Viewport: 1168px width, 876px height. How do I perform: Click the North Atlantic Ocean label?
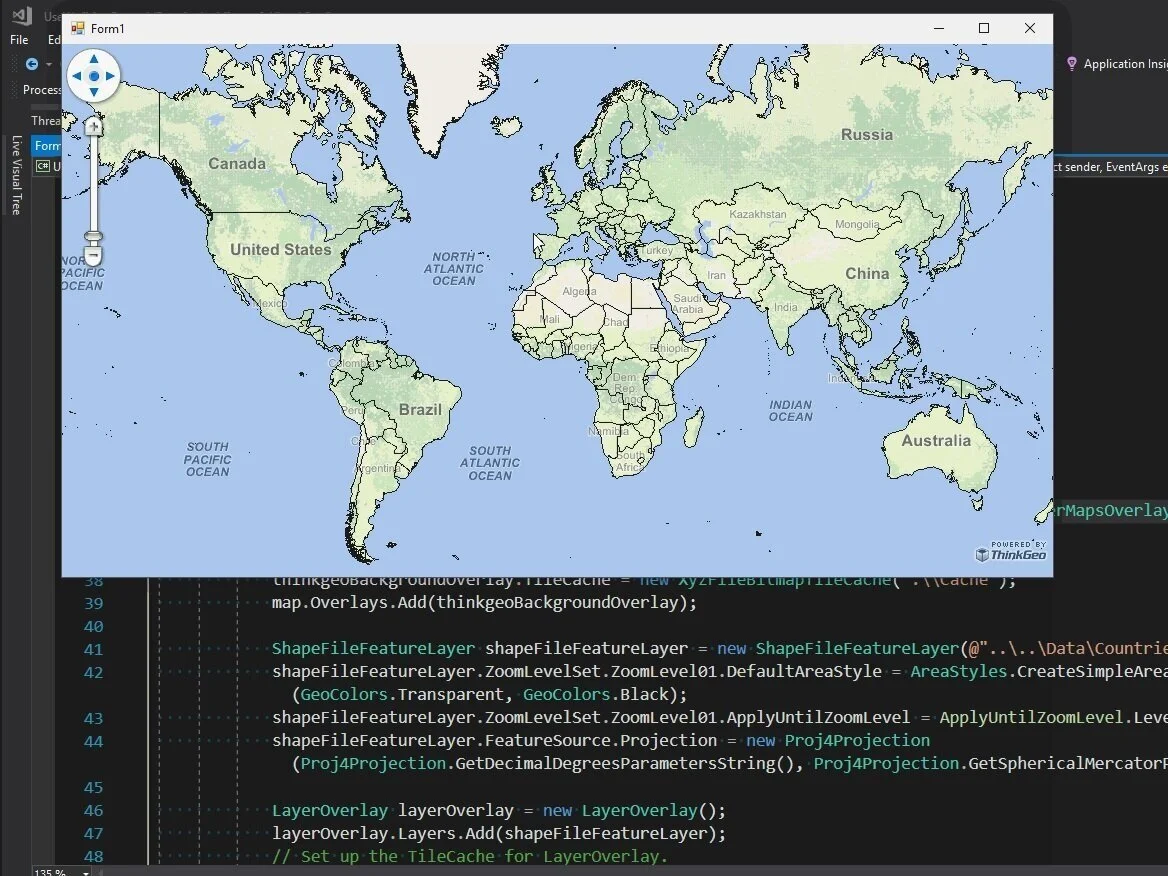click(454, 268)
